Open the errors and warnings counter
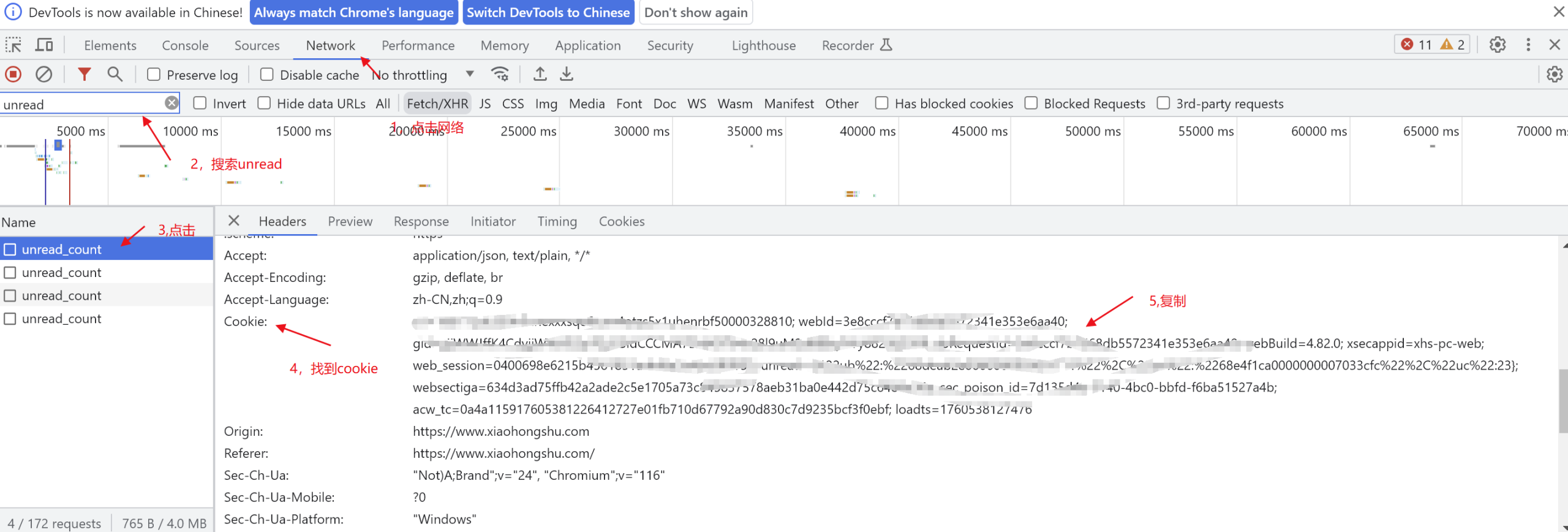 tap(1431, 45)
